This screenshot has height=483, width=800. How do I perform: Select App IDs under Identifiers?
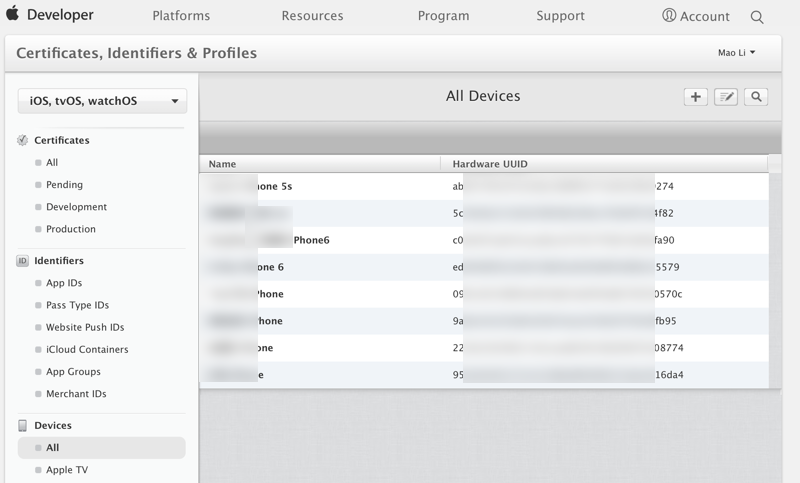click(x=64, y=283)
